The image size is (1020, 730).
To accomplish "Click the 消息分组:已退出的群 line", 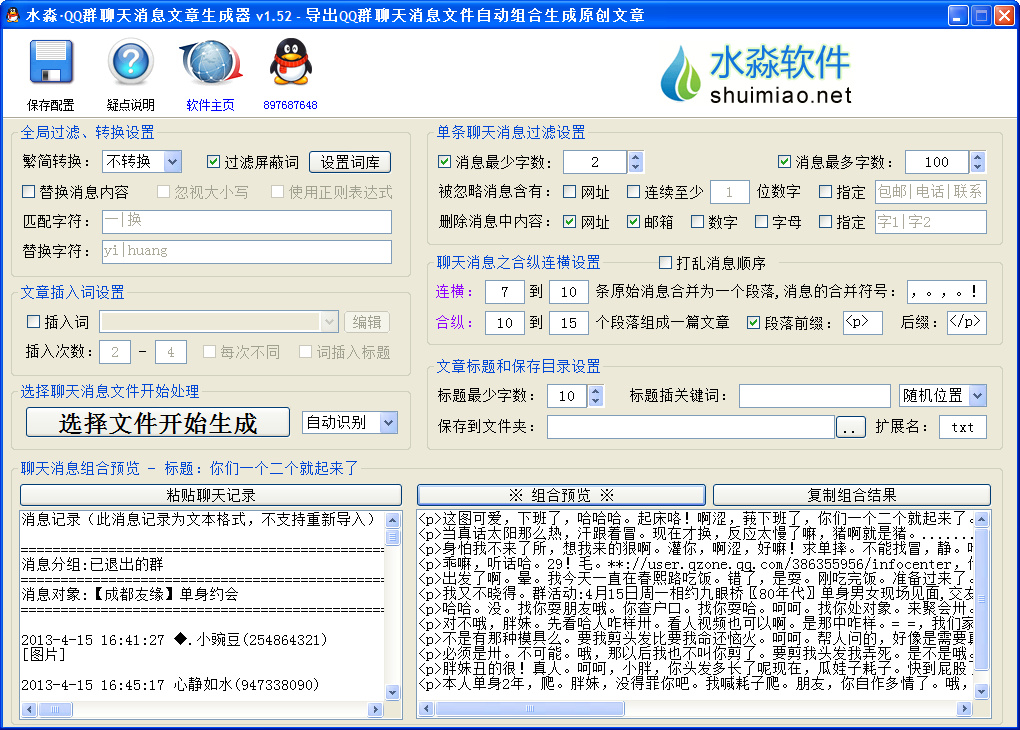I will pyautogui.click(x=92, y=565).
